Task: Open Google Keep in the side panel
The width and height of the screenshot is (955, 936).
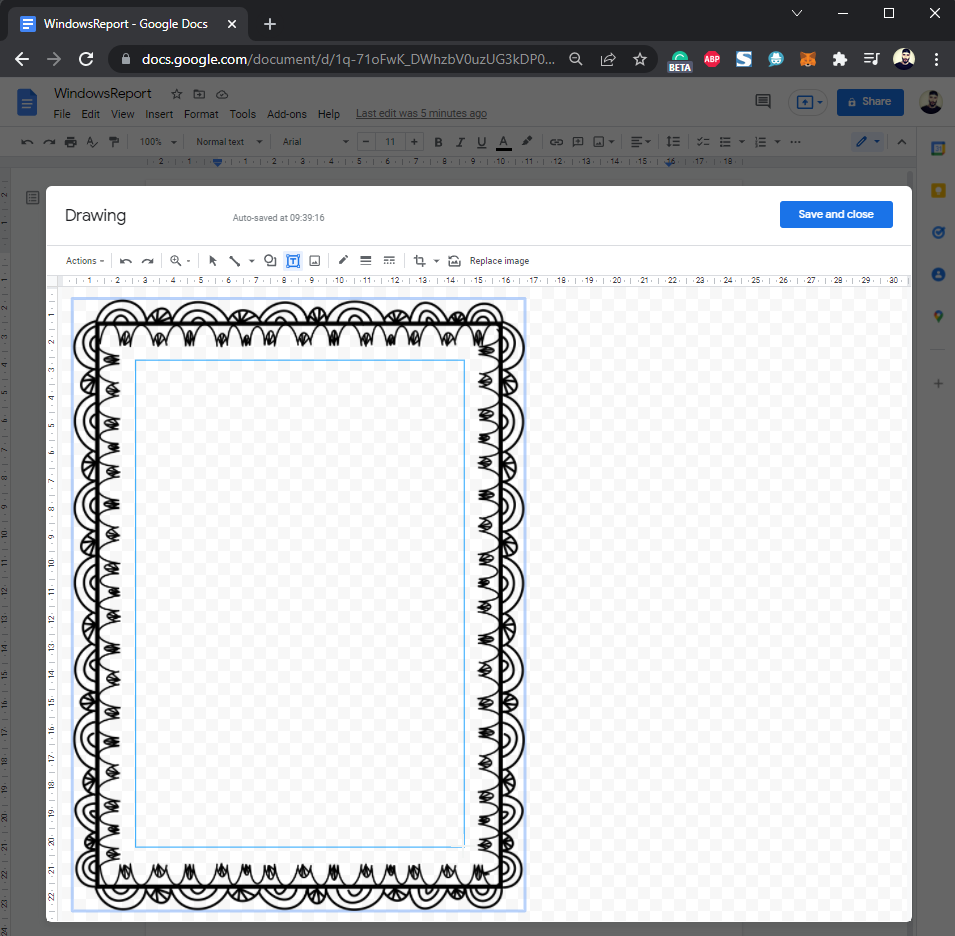Action: pyautogui.click(x=938, y=191)
